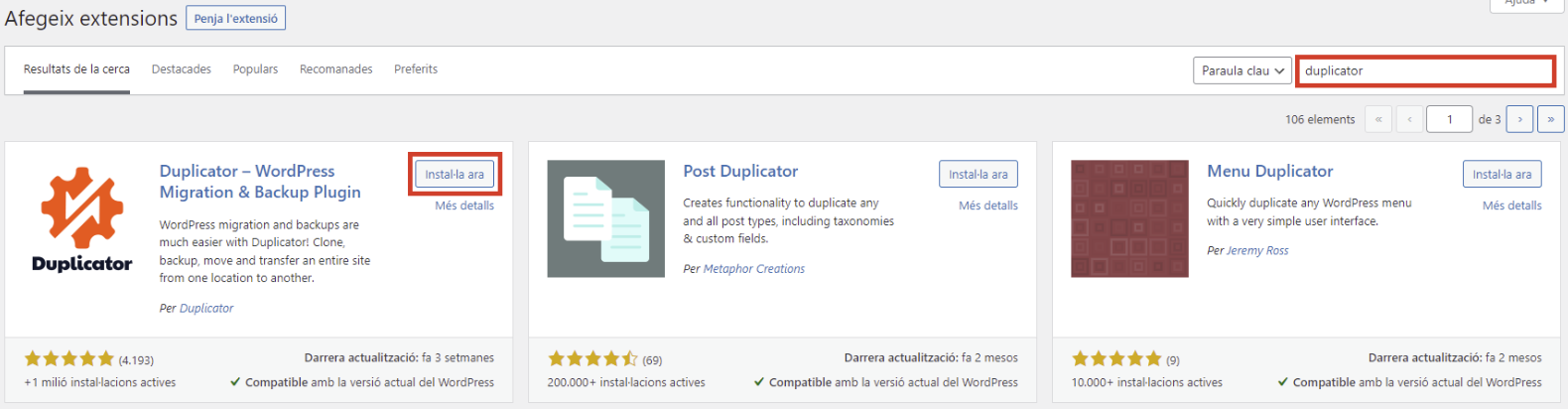This screenshot has height=409, width=1568.
Task: Open "Més detalls" for Post Duplicator
Action: [988, 205]
